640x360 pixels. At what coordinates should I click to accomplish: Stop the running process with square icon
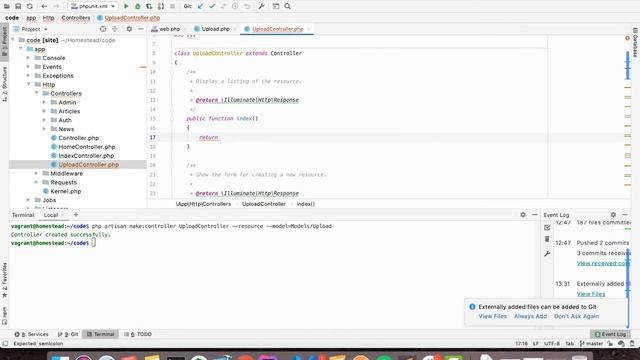click(172, 7)
